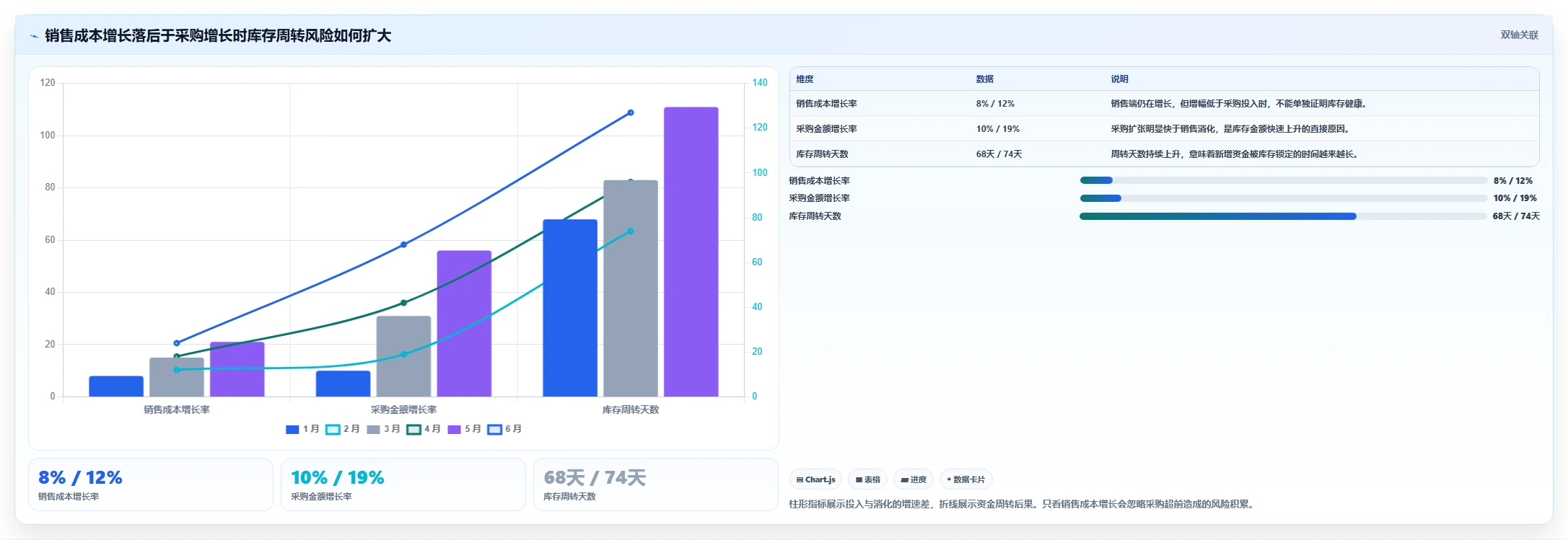Click the 库存周转天数 x-axis label

[x=631, y=410]
